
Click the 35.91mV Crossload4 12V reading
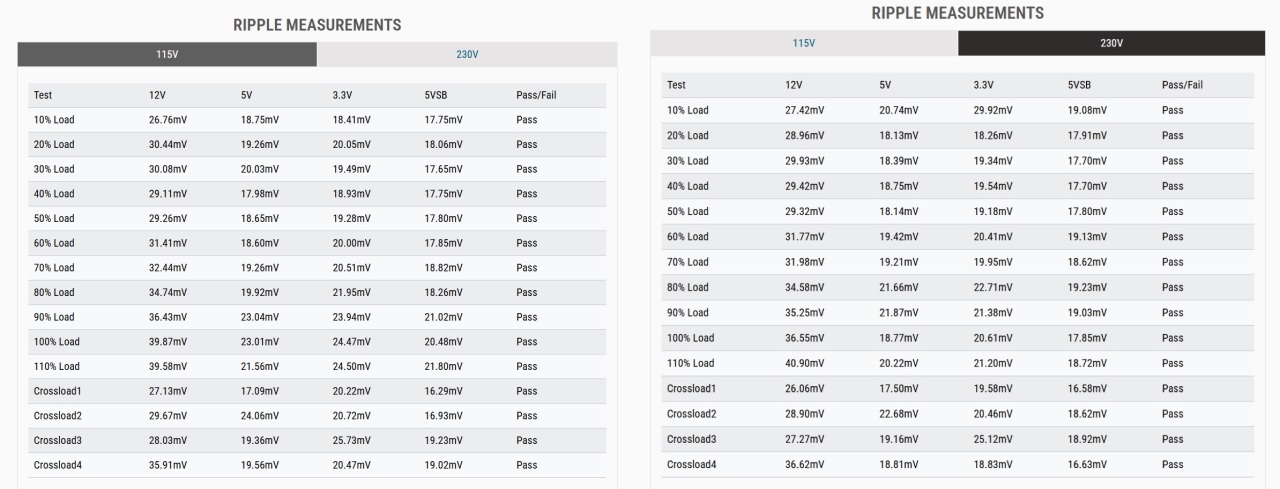coord(167,465)
